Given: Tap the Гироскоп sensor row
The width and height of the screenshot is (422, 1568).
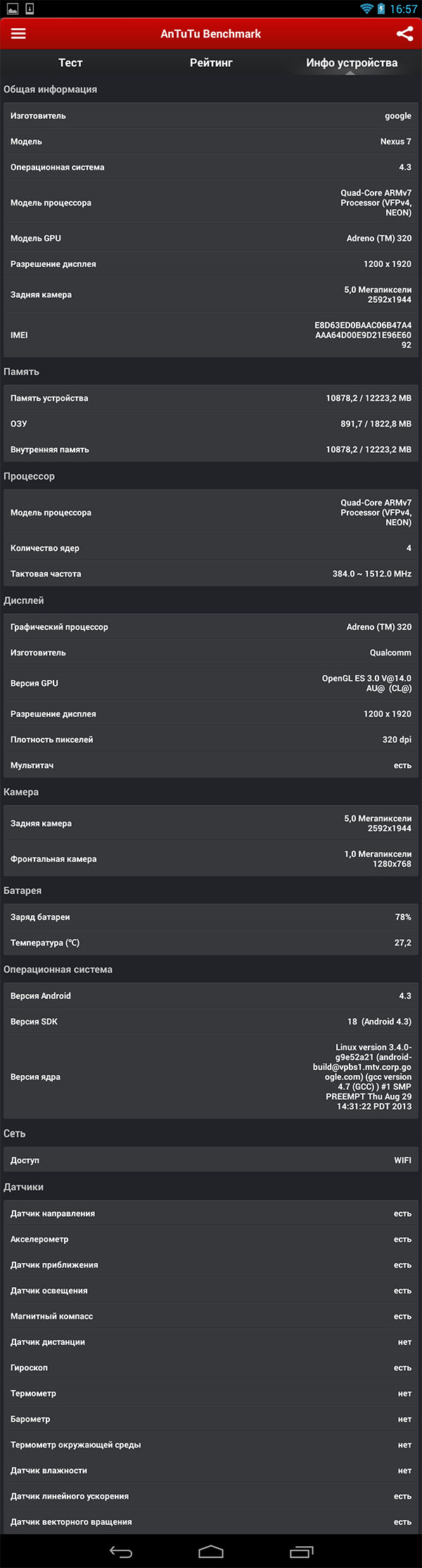Looking at the screenshot, I should coord(211,1367).
